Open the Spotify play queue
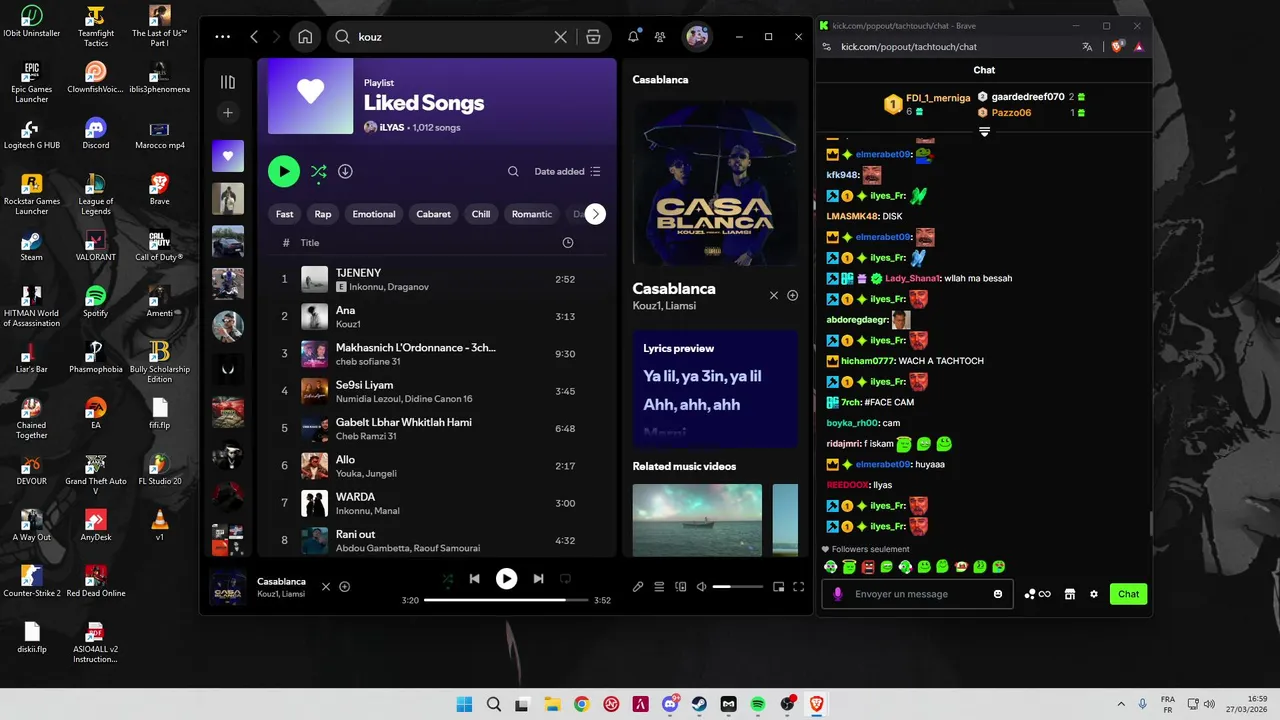The height and width of the screenshot is (720, 1280). pyautogui.click(x=659, y=587)
